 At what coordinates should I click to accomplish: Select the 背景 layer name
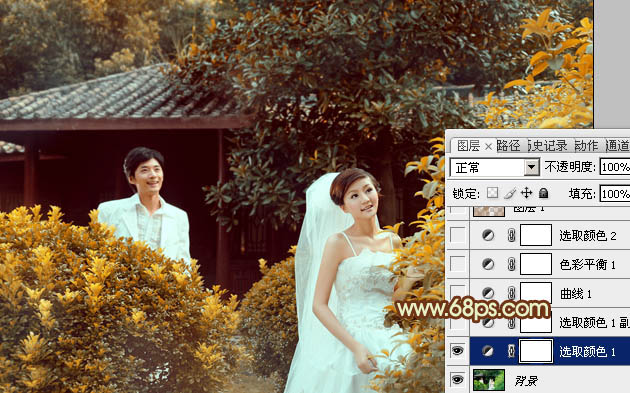pos(526,380)
